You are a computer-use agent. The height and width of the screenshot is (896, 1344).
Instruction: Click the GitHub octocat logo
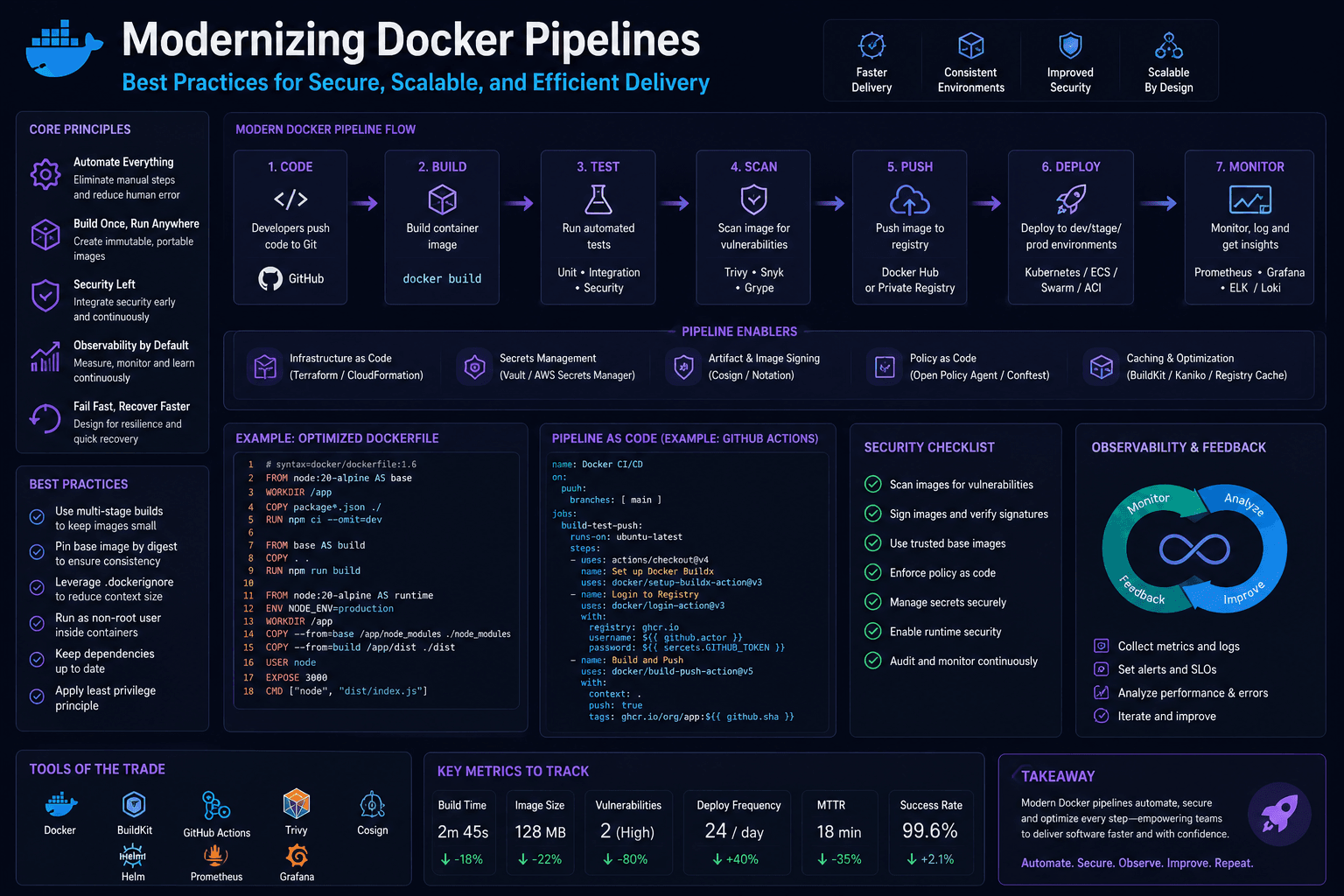[x=270, y=278]
